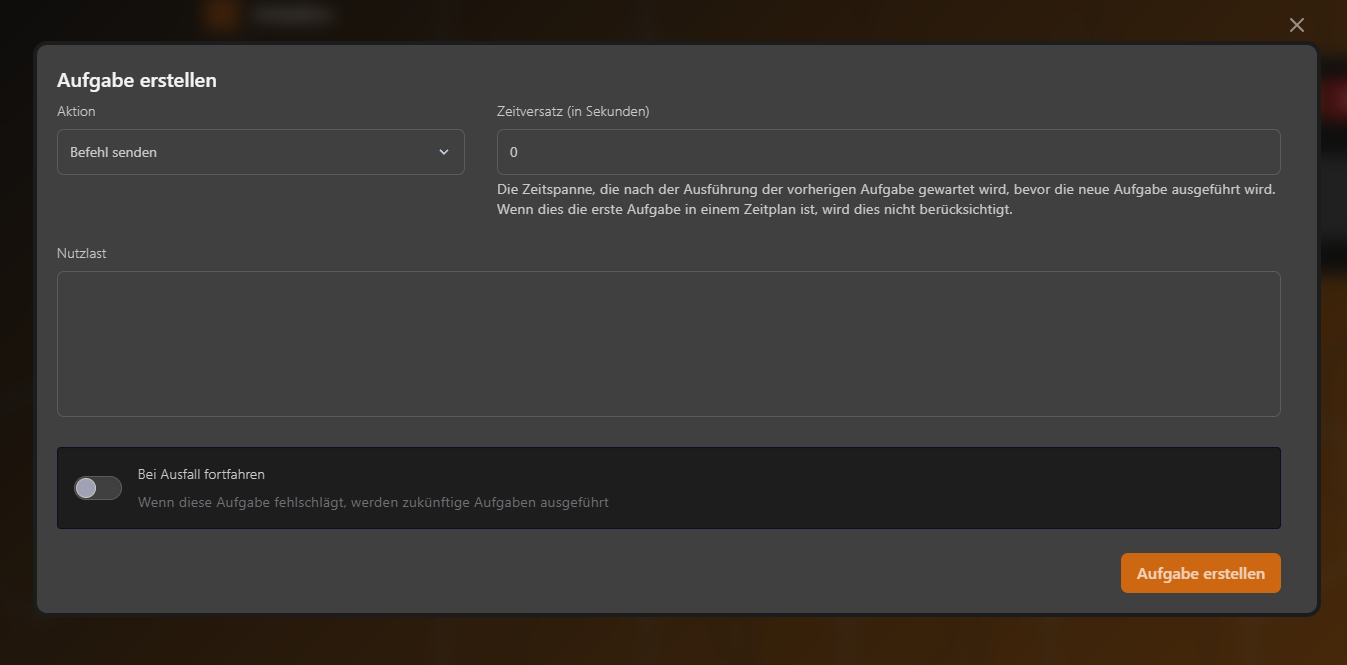Click the Zeitversatz (in Sekunden) label

click(x=573, y=111)
